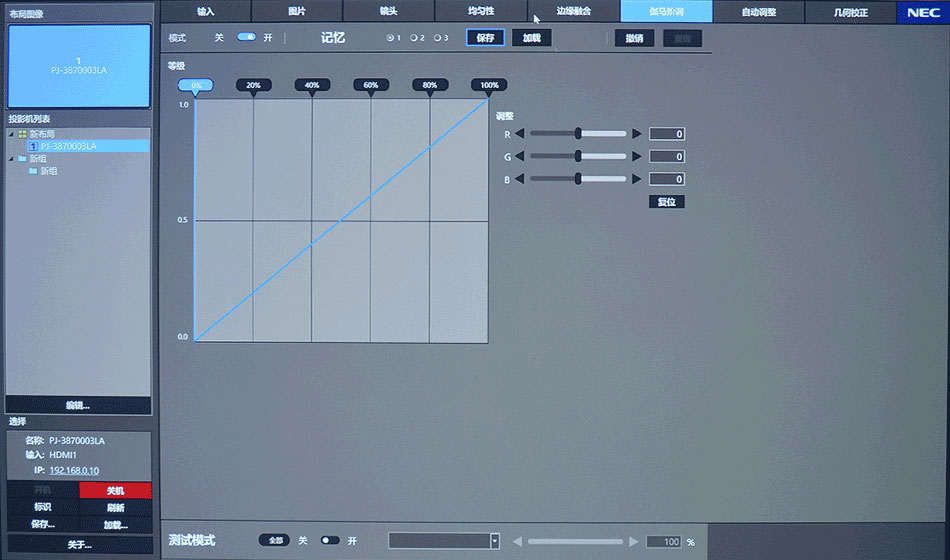Viewport: 950px width, 560px height.
Task: Select memory slot 2 radio button
Action: (x=413, y=38)
